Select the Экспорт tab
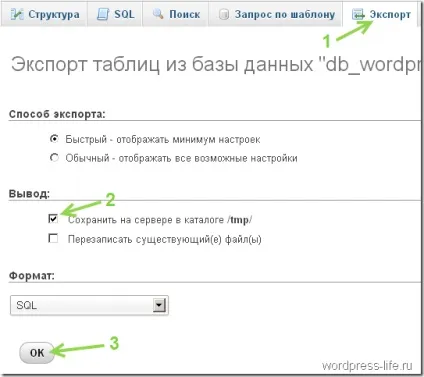 pyautogui.click(x=380, y=14)
